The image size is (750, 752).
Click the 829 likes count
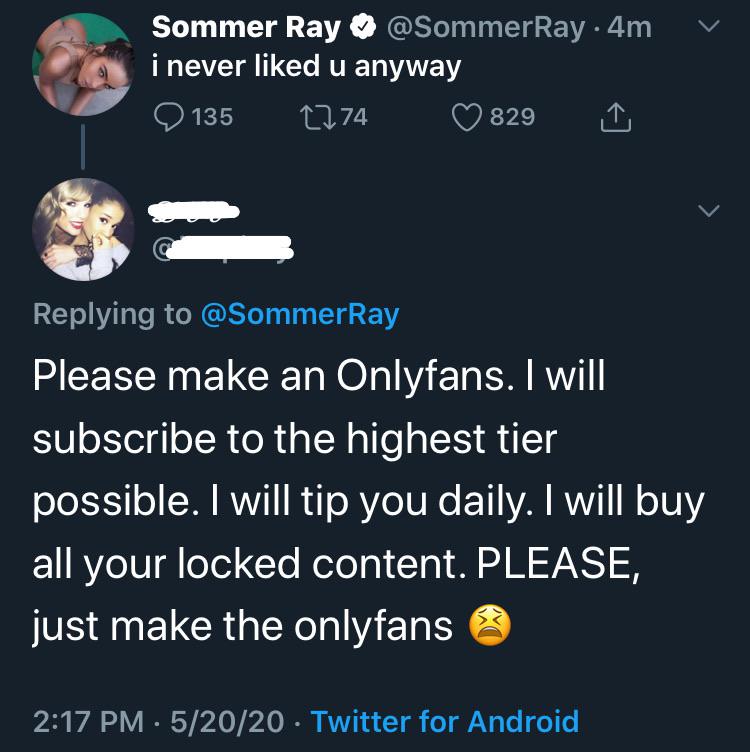(512, 117)
